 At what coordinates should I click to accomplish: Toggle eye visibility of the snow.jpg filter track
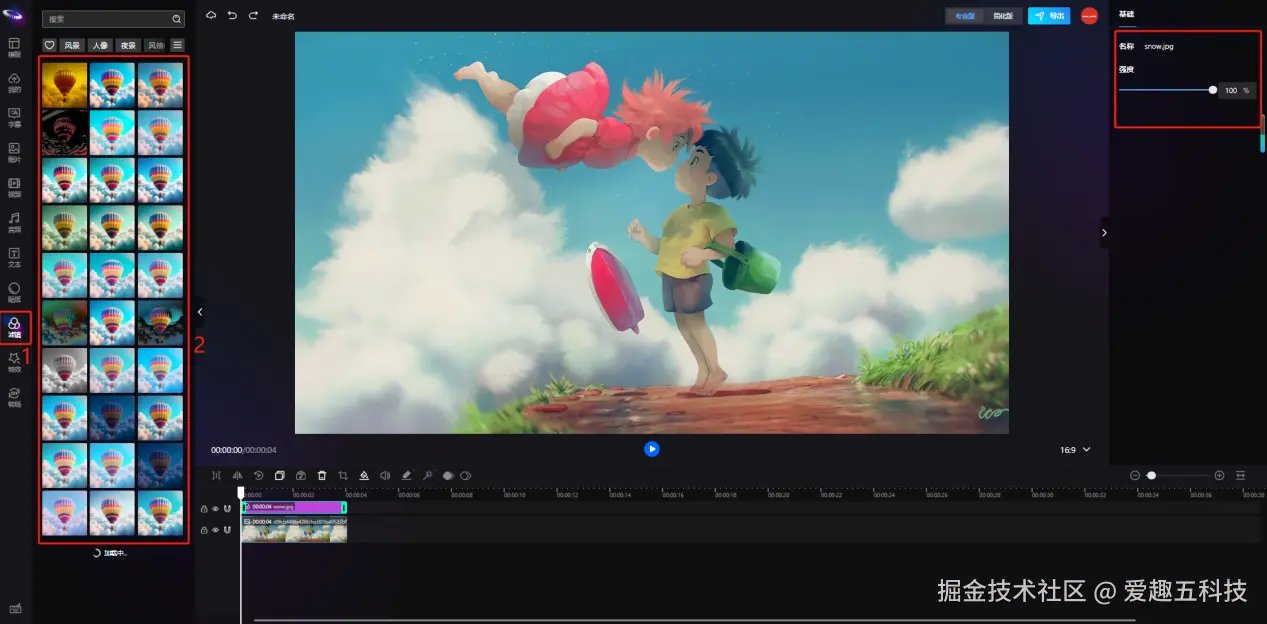click(215, 508)
